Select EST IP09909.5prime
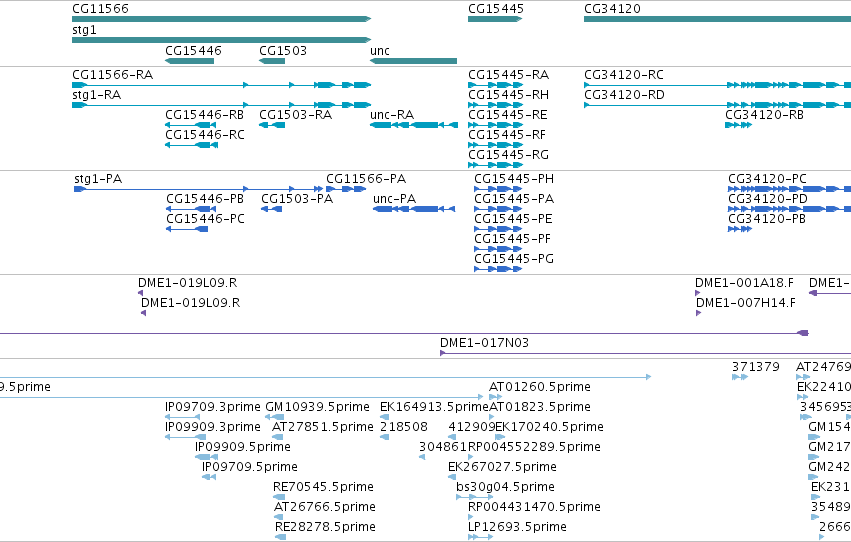This screenshot has height=542, width=851. click(206, 457)
